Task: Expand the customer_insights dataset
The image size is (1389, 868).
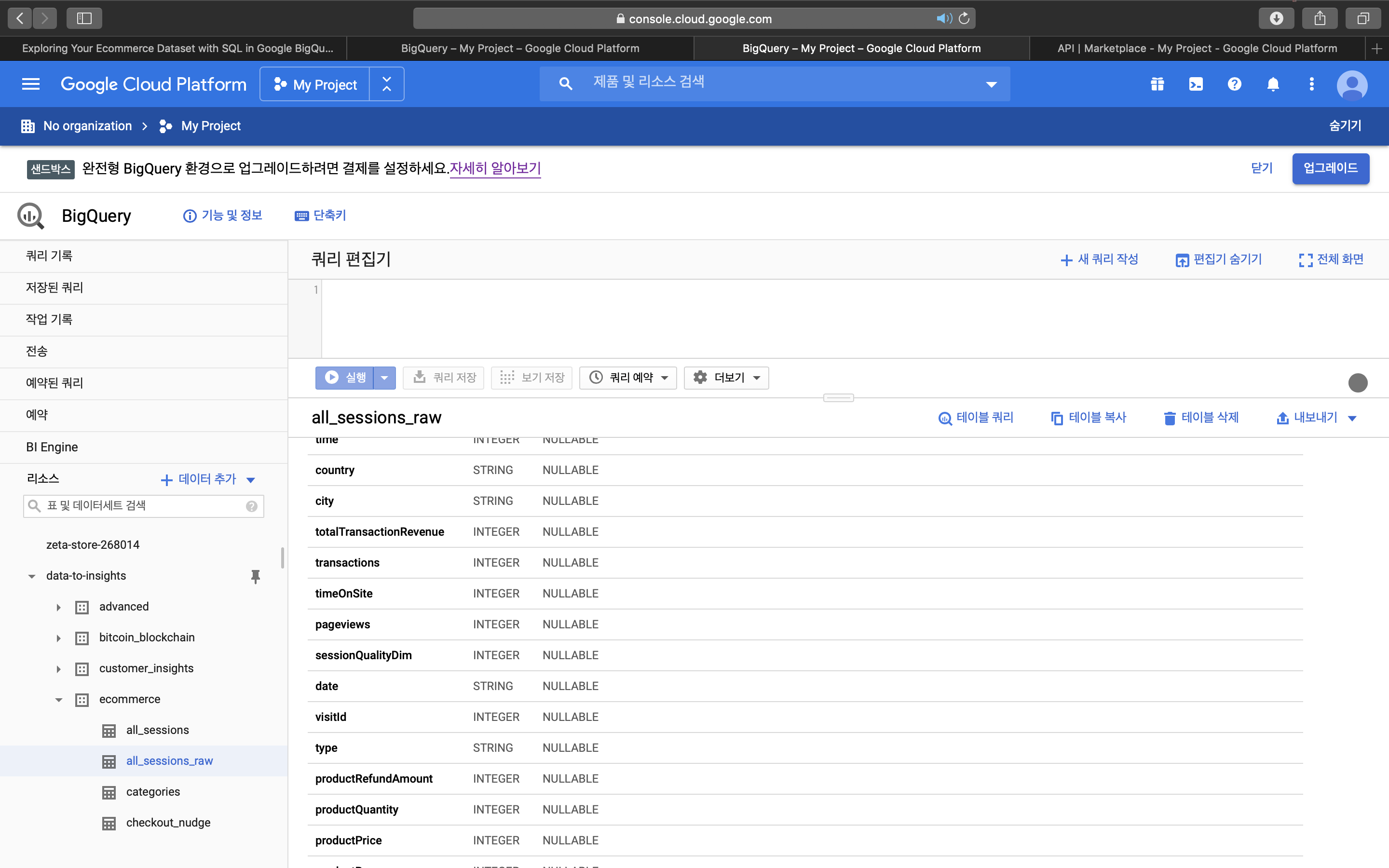Action: pyautogui.click(x=58, y=669)
